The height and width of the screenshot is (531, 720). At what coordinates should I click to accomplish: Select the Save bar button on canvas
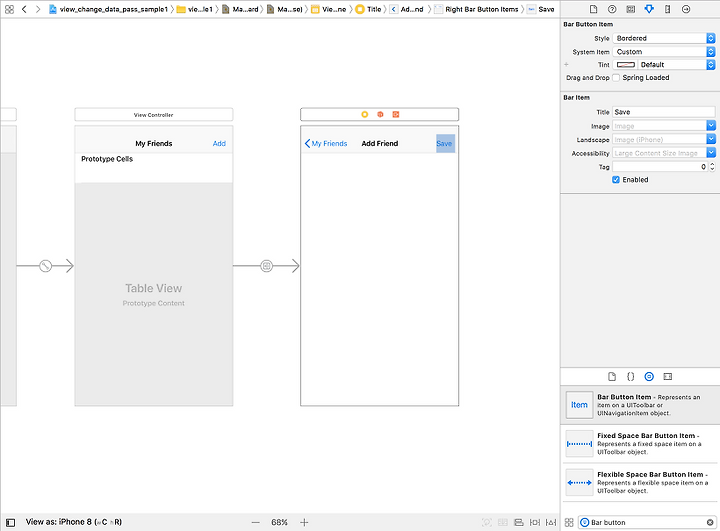click(445, 143)
